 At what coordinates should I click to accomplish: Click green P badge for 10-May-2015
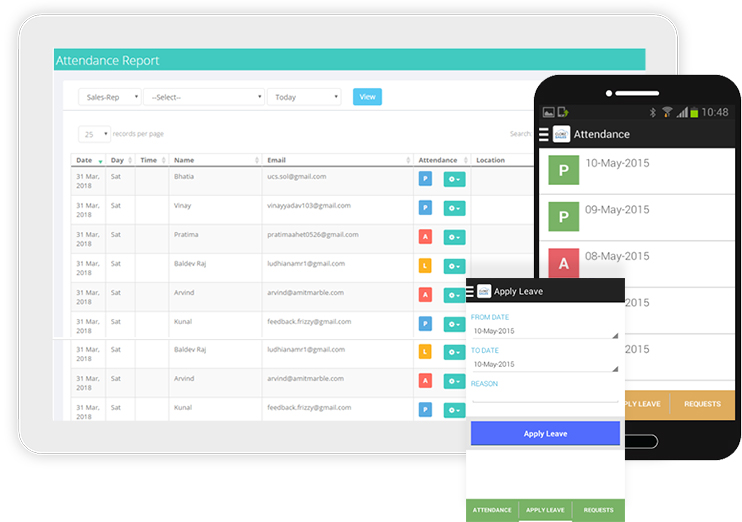(564, 170)
